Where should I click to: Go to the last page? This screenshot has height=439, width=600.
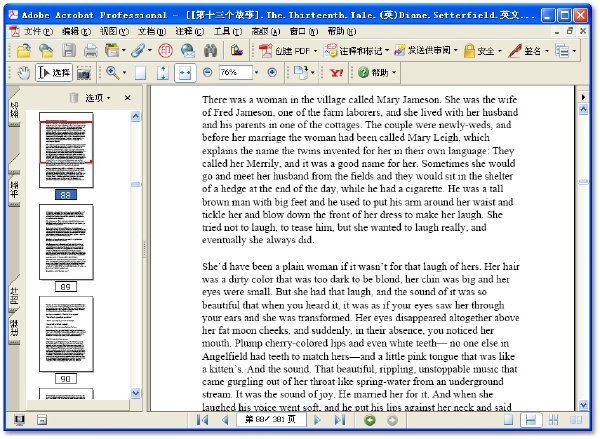tap(339, 420)
